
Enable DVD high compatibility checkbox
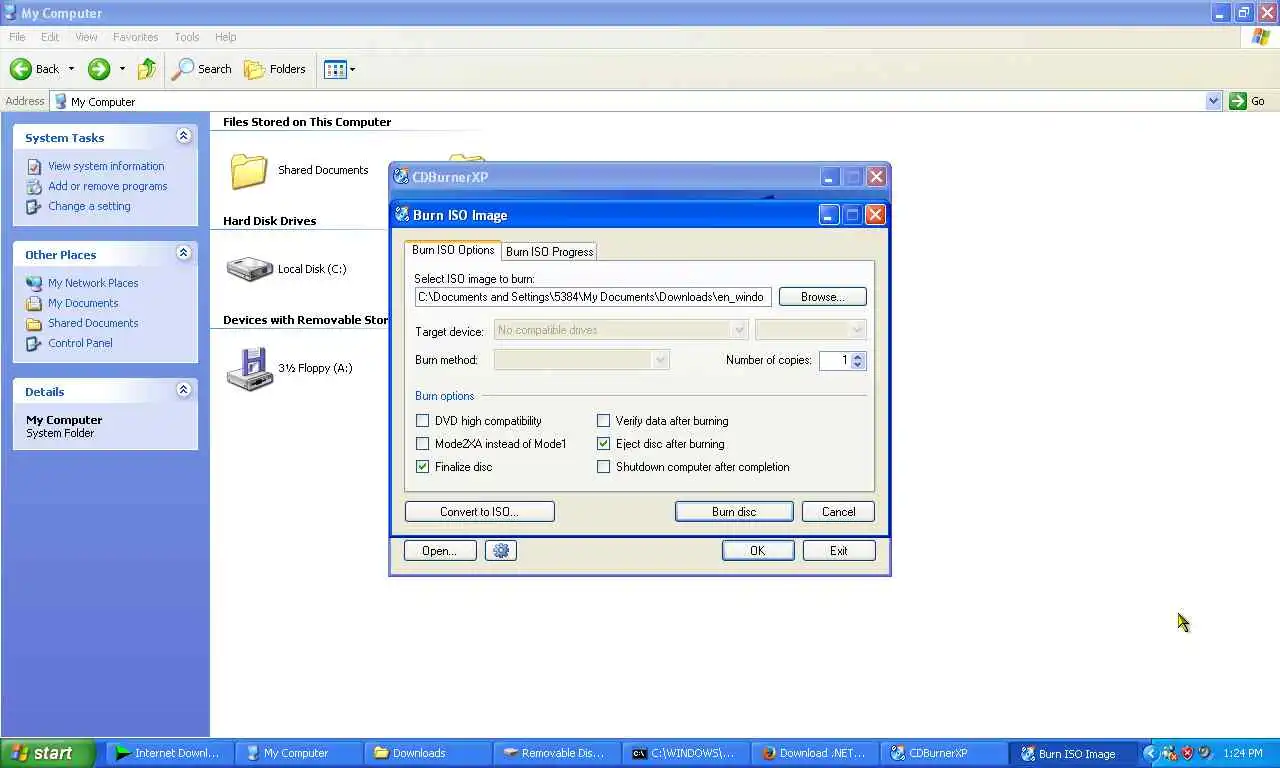pyautogui.click(x=423, y=421)
